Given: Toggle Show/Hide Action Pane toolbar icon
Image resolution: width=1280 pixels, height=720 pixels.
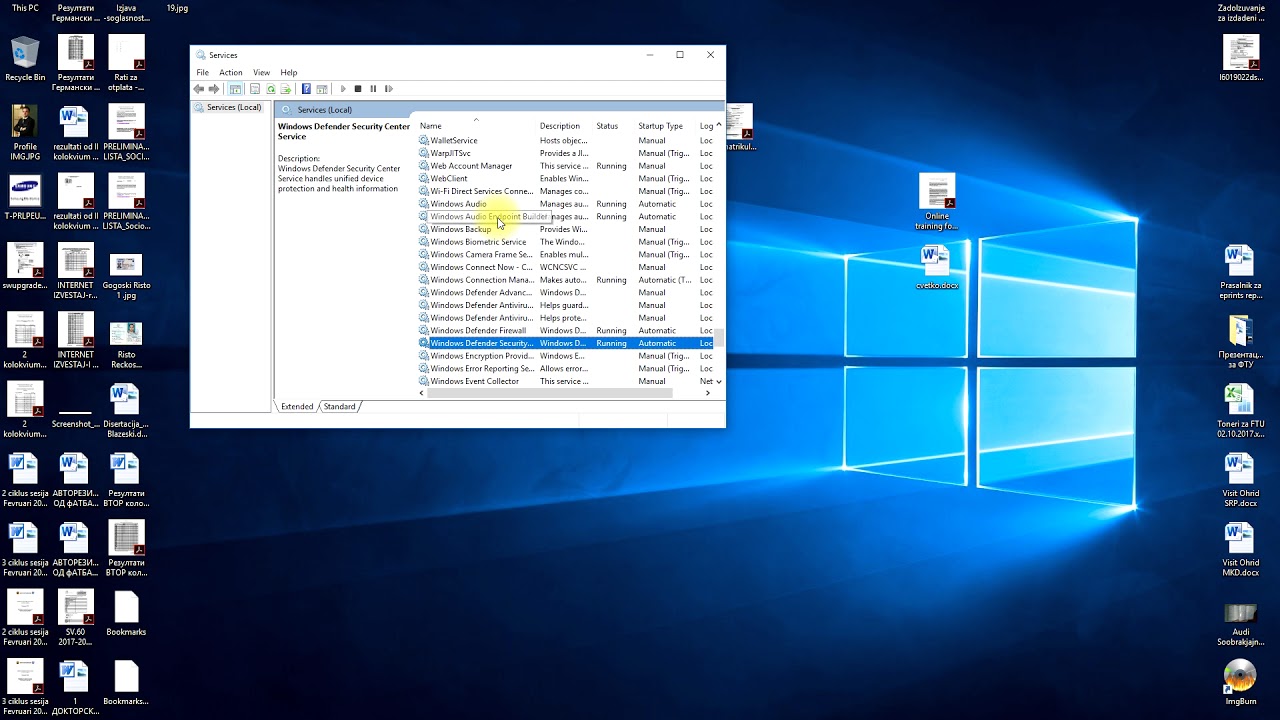Looking at the screenshot, I should point(321,89).
